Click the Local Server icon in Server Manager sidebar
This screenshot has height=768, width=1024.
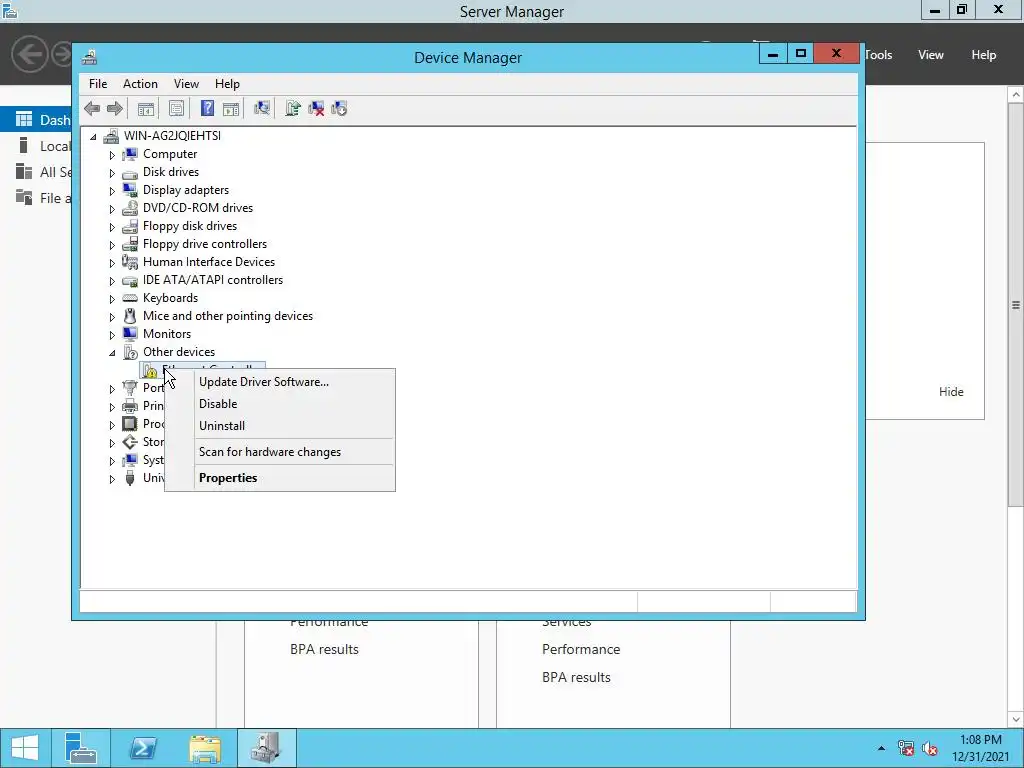(24, 146)
